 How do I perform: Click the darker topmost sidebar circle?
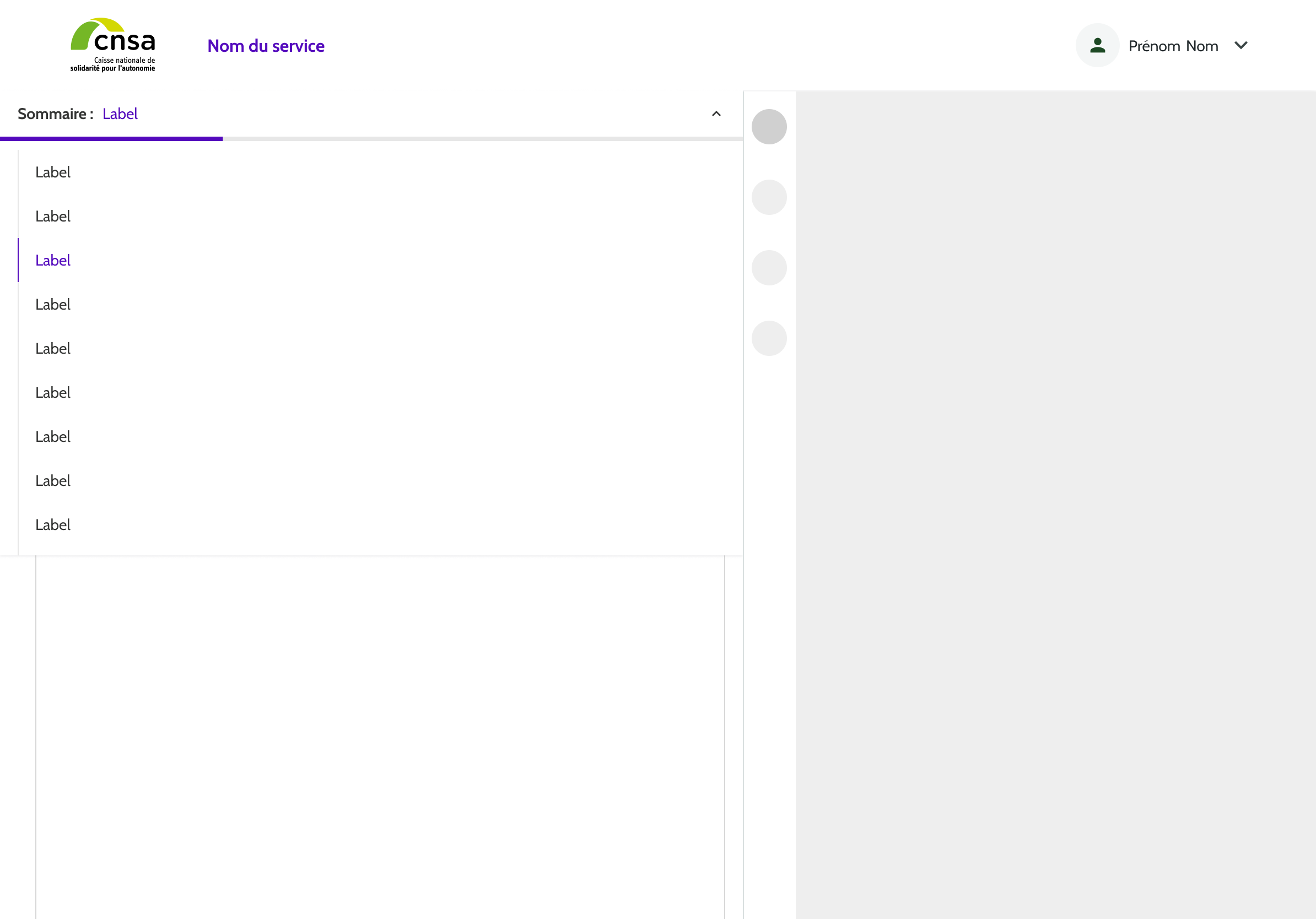(769, 127)
